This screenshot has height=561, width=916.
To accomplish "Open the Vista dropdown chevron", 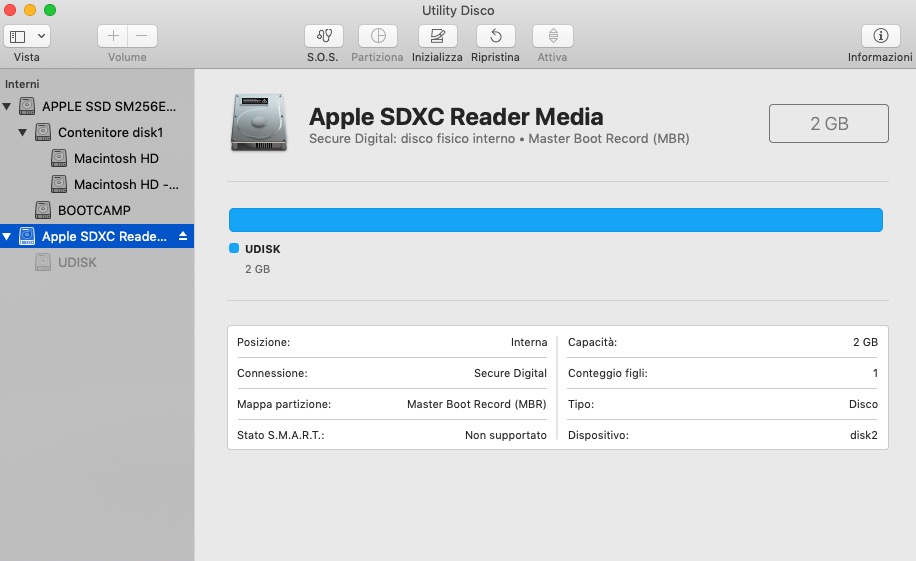I will click(41, 36).
